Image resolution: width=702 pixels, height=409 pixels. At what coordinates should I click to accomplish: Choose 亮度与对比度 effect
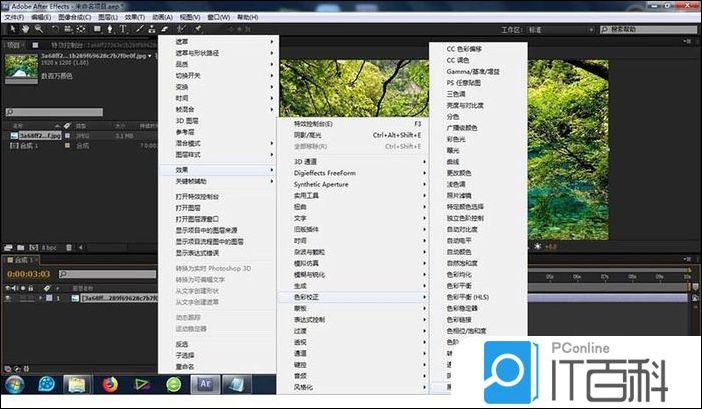[465, 104]
